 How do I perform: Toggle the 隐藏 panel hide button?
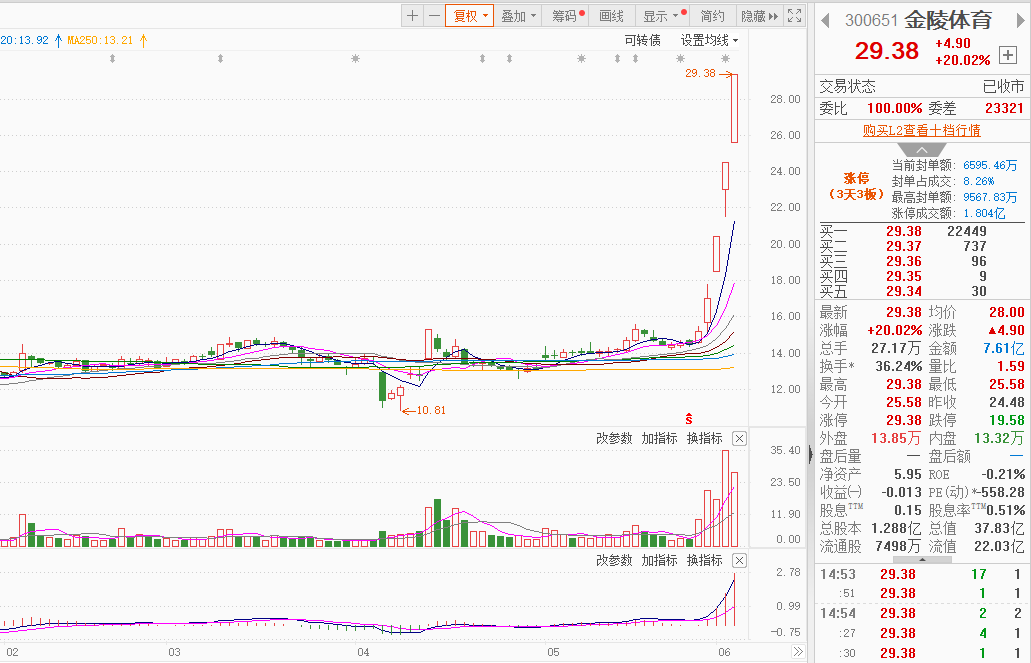point(756,16)
